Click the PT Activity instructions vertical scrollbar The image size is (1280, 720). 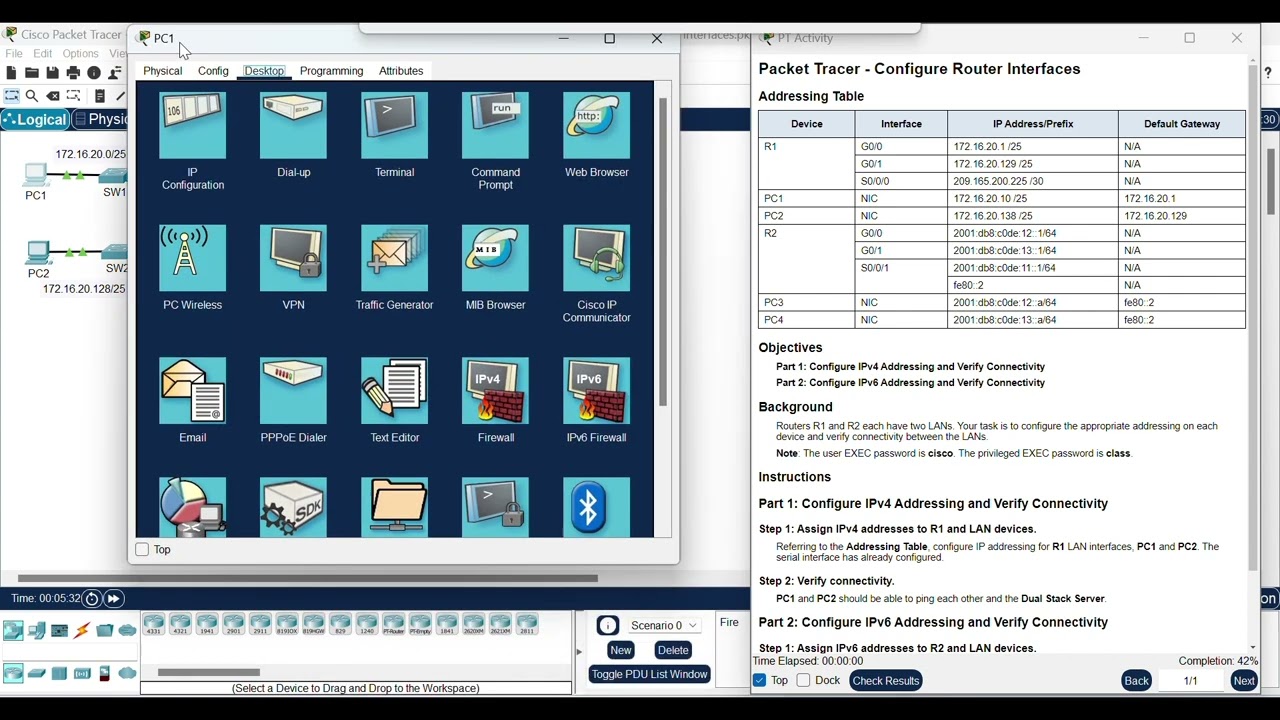click(x=1253, y=320)
